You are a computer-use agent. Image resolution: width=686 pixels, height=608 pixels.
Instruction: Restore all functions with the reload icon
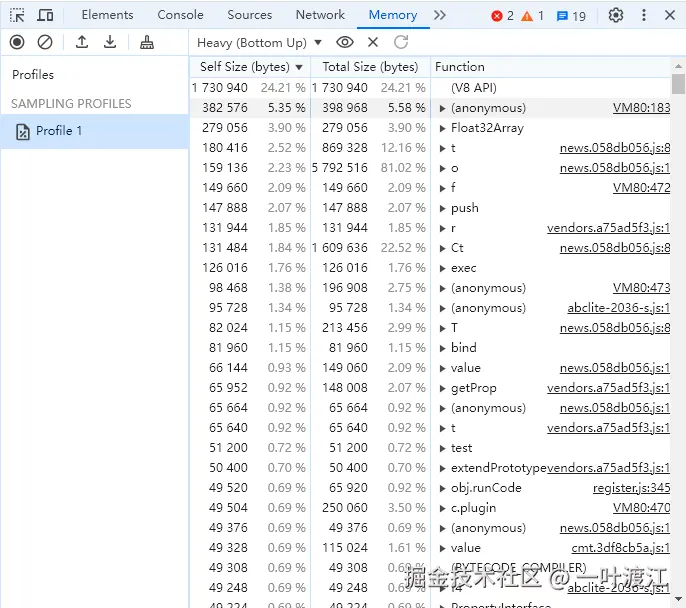click(401, 42)
